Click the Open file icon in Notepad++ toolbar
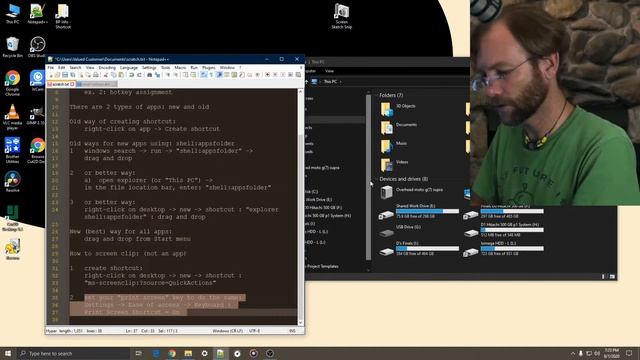 pyautogui.click(x=58, y=75)
